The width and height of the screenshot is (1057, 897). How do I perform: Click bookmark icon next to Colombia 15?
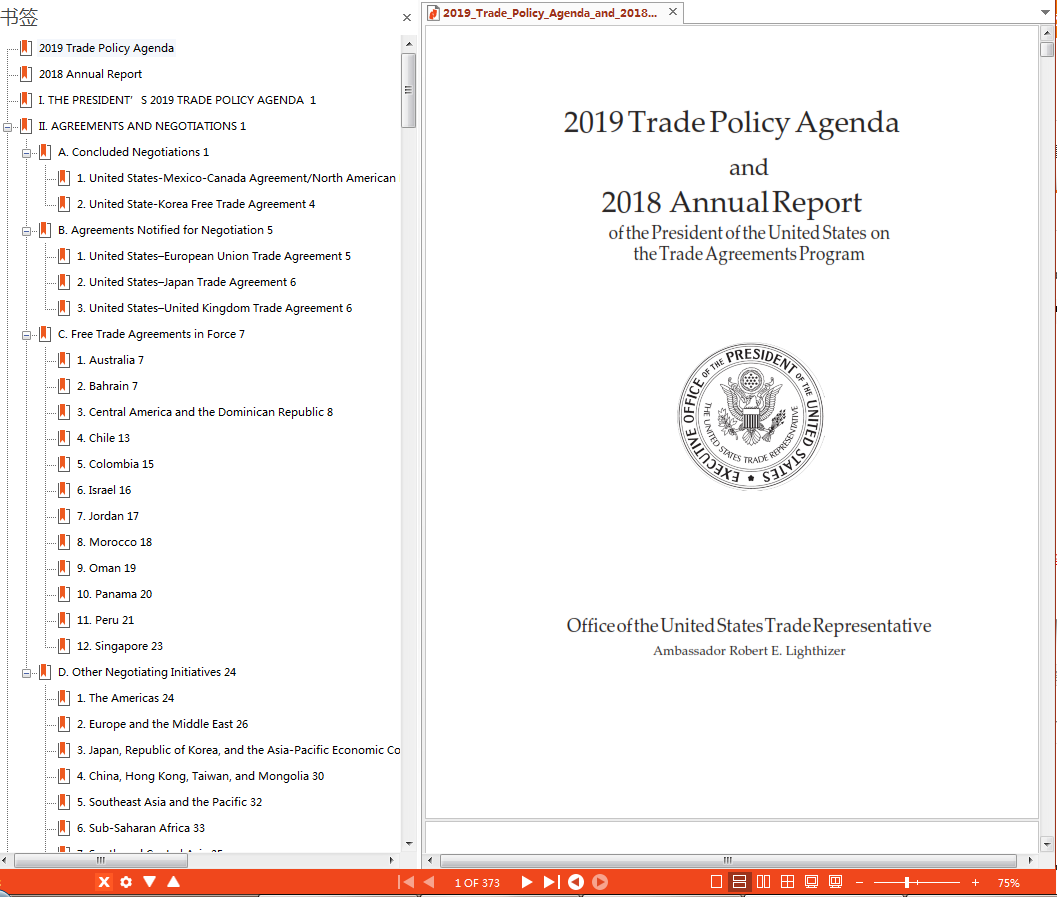pyautogui.click(x=63, y=464)
